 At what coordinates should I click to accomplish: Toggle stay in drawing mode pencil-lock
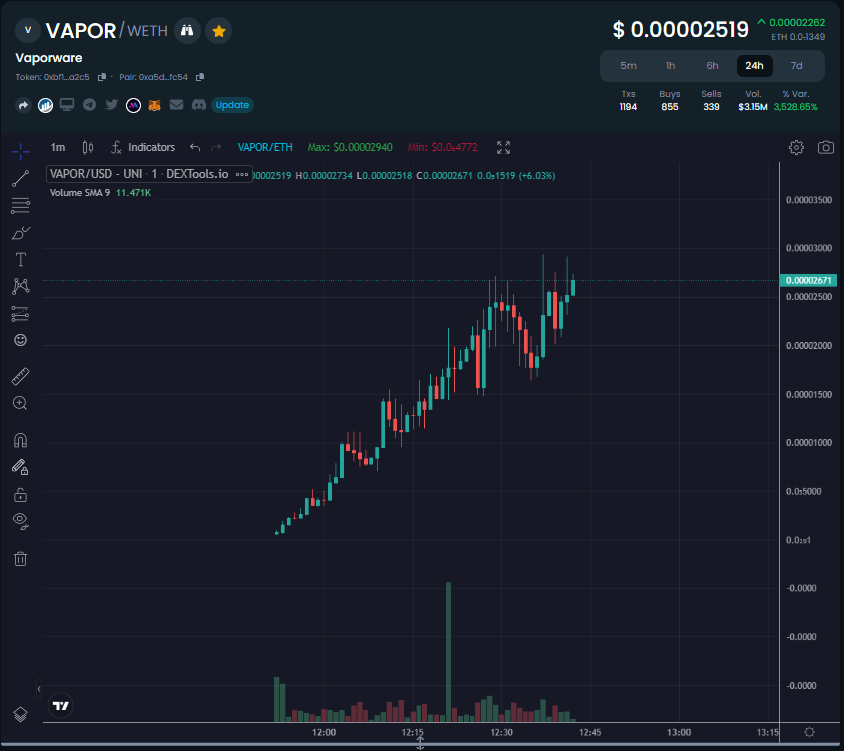point(20,467)
